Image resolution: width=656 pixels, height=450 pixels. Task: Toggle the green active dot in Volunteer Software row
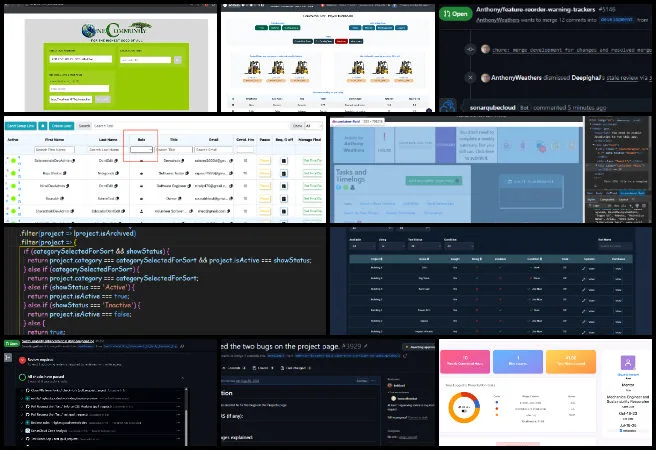(x=13, y=211)
